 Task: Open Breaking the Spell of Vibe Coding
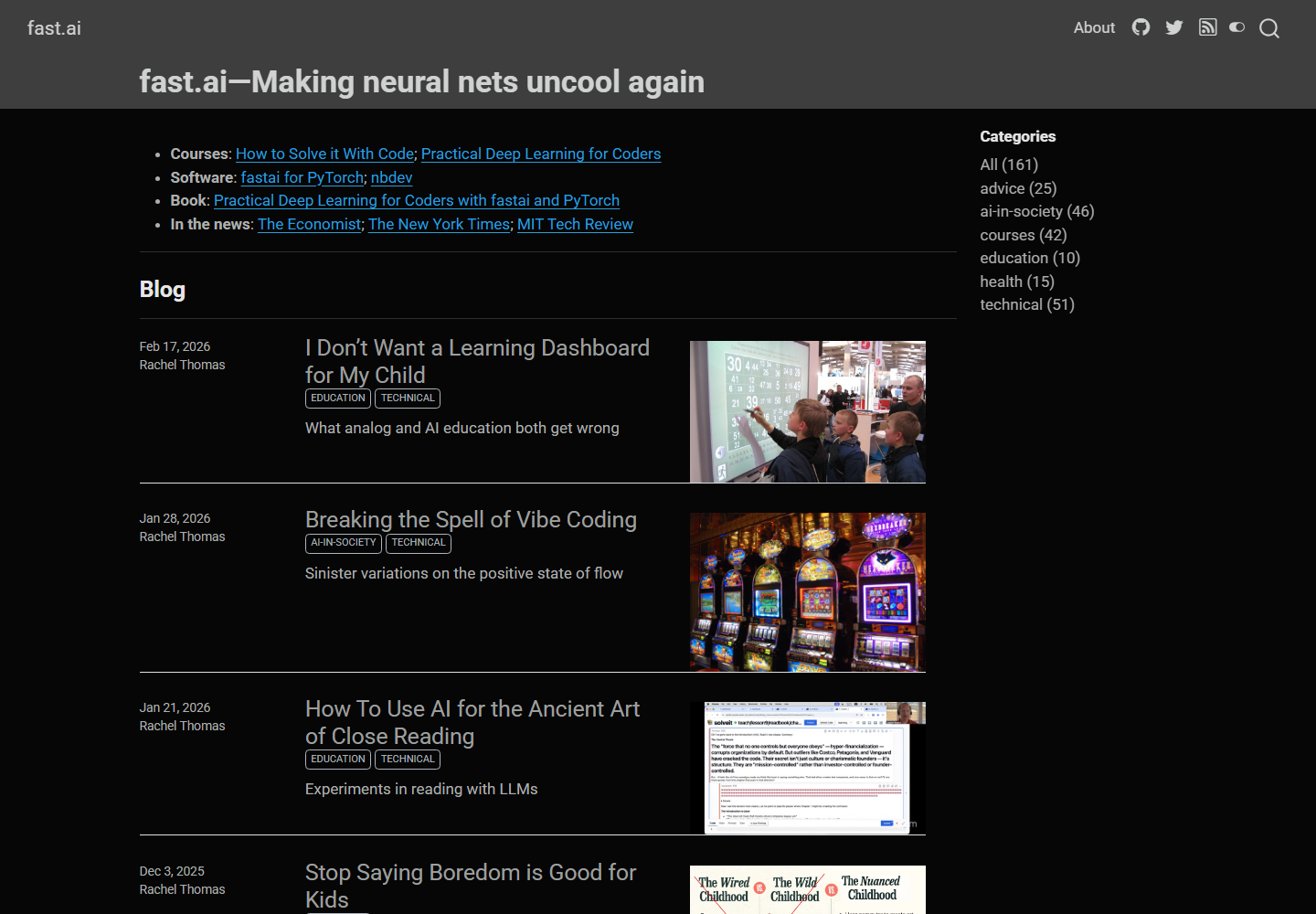click(471, 519)
